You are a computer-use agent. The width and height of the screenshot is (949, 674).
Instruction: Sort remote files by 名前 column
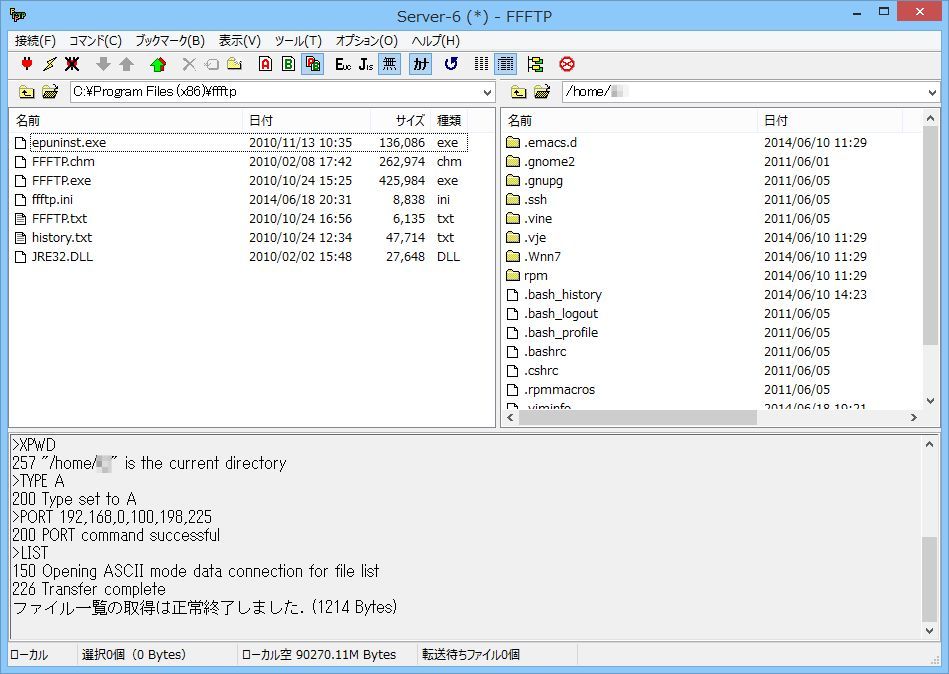coord(630,120)
